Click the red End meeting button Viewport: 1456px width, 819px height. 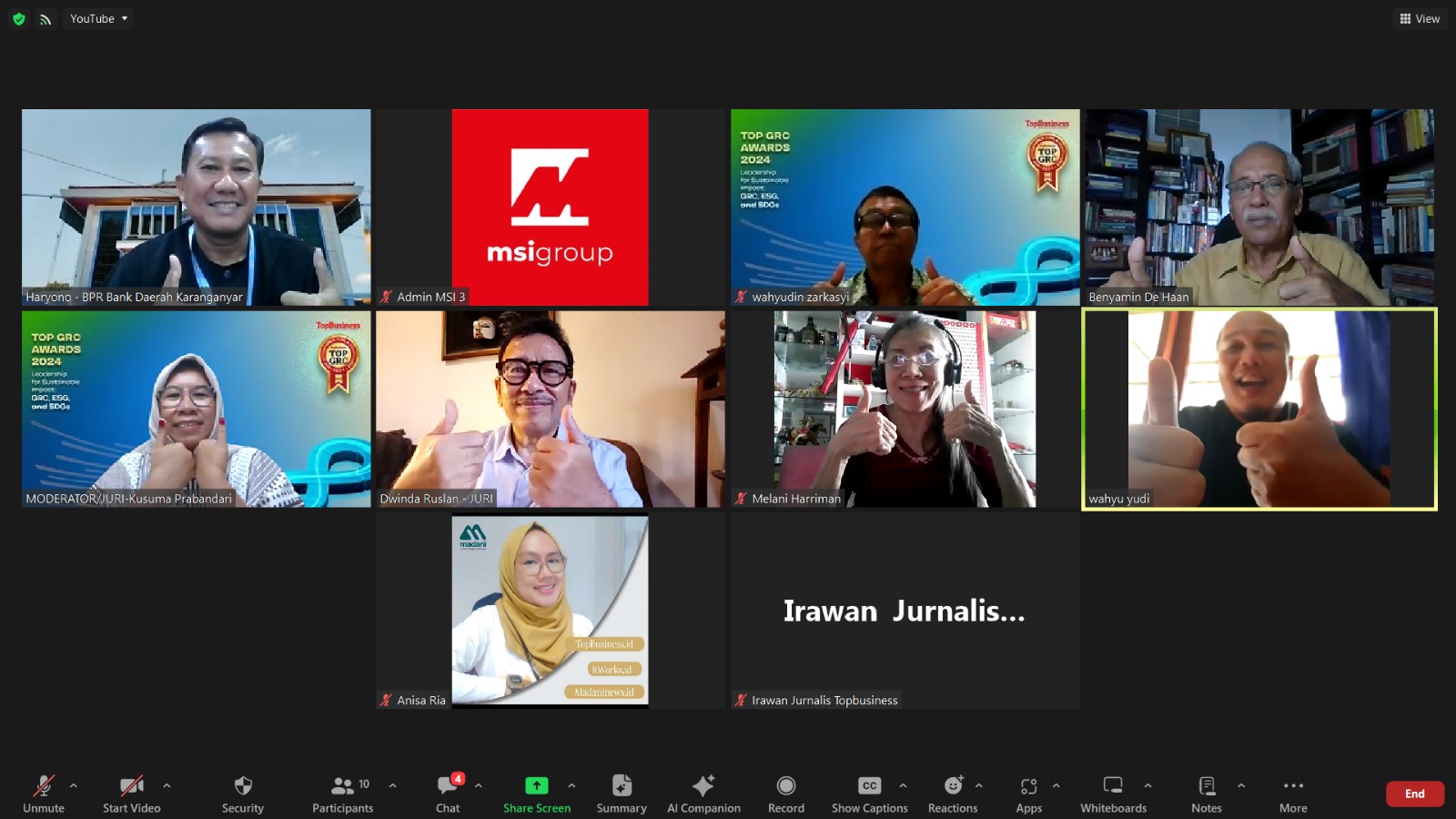1414,794
